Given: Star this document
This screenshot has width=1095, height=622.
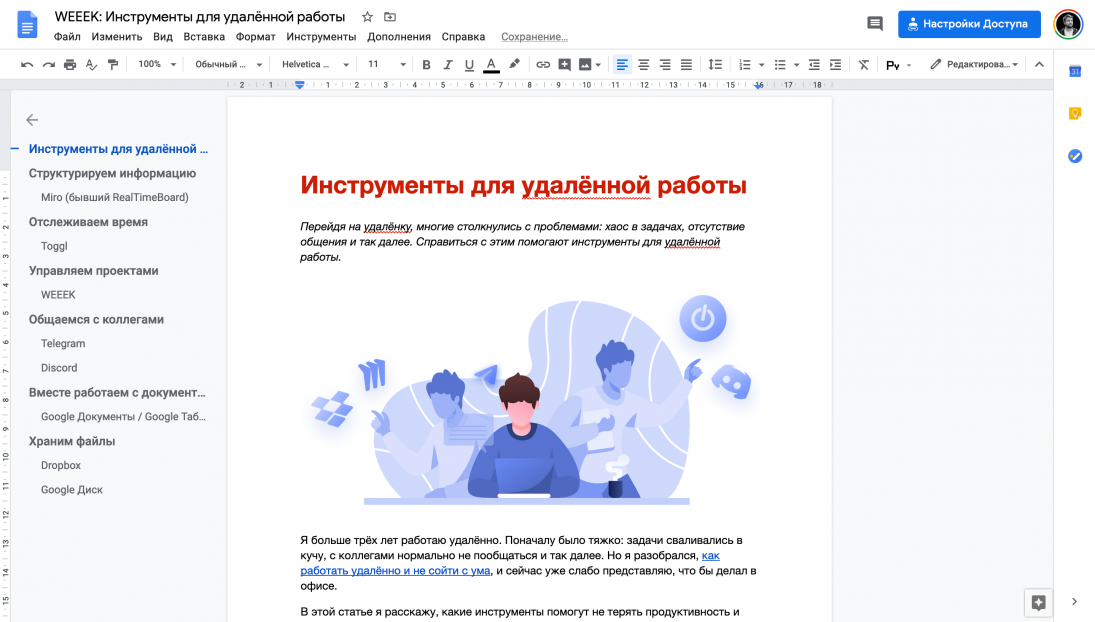Looking at the screenshot, I should (x=367, y=17).
